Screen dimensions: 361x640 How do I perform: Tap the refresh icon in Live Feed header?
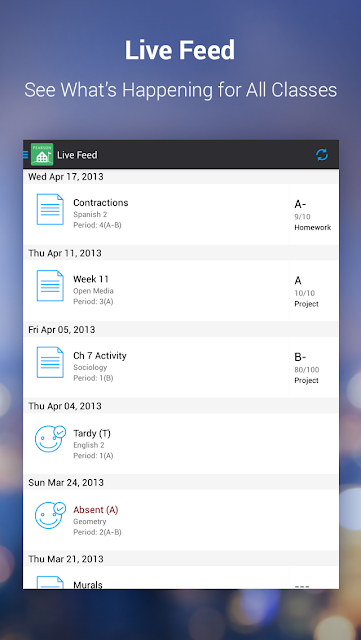coord(322,155)
